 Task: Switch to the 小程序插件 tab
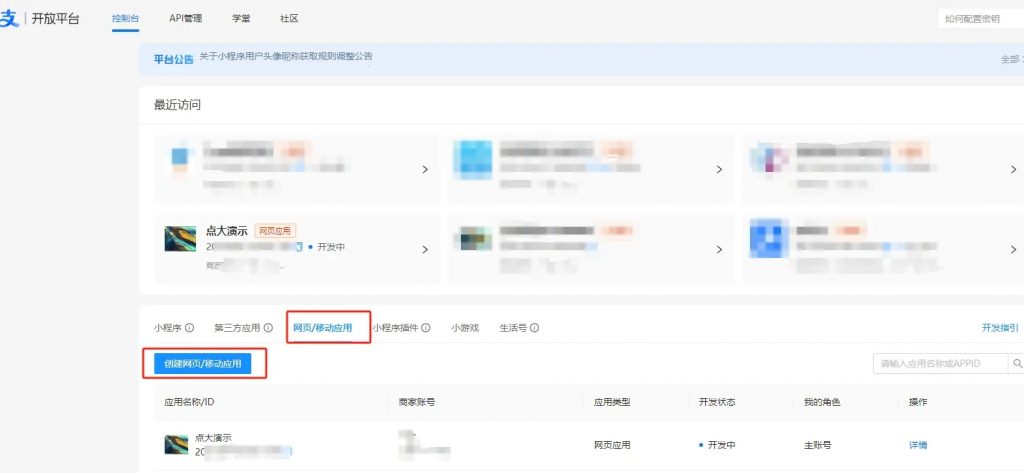click(395, 328)
